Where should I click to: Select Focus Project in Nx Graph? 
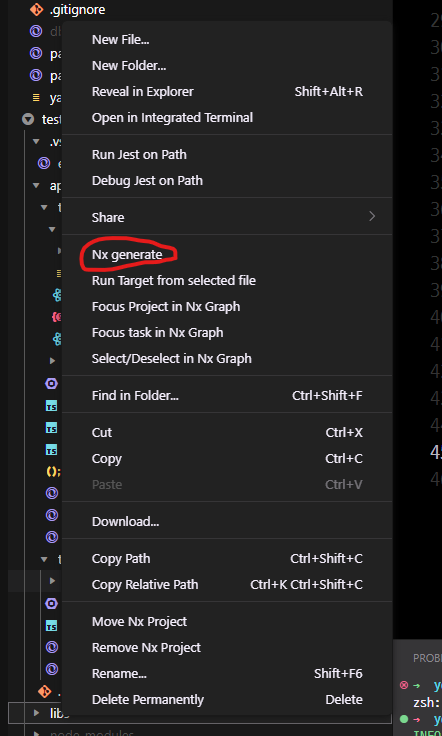pos(166,307)
